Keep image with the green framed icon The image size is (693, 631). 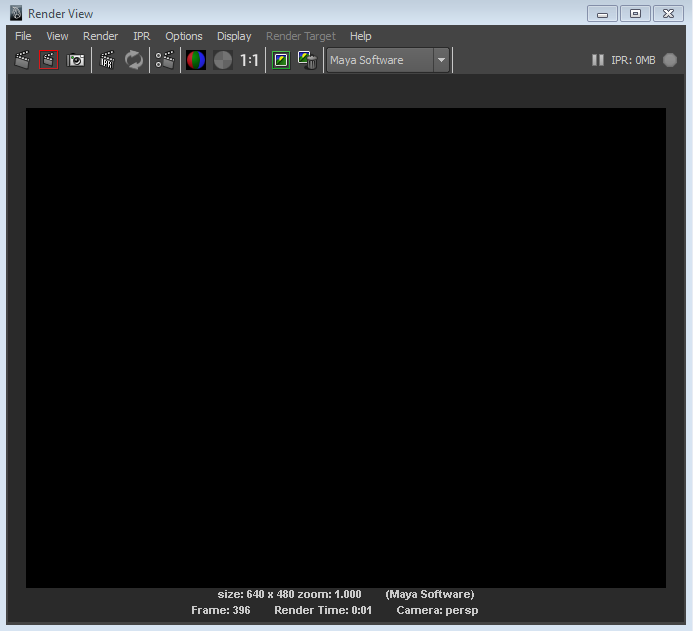(281, 60)
